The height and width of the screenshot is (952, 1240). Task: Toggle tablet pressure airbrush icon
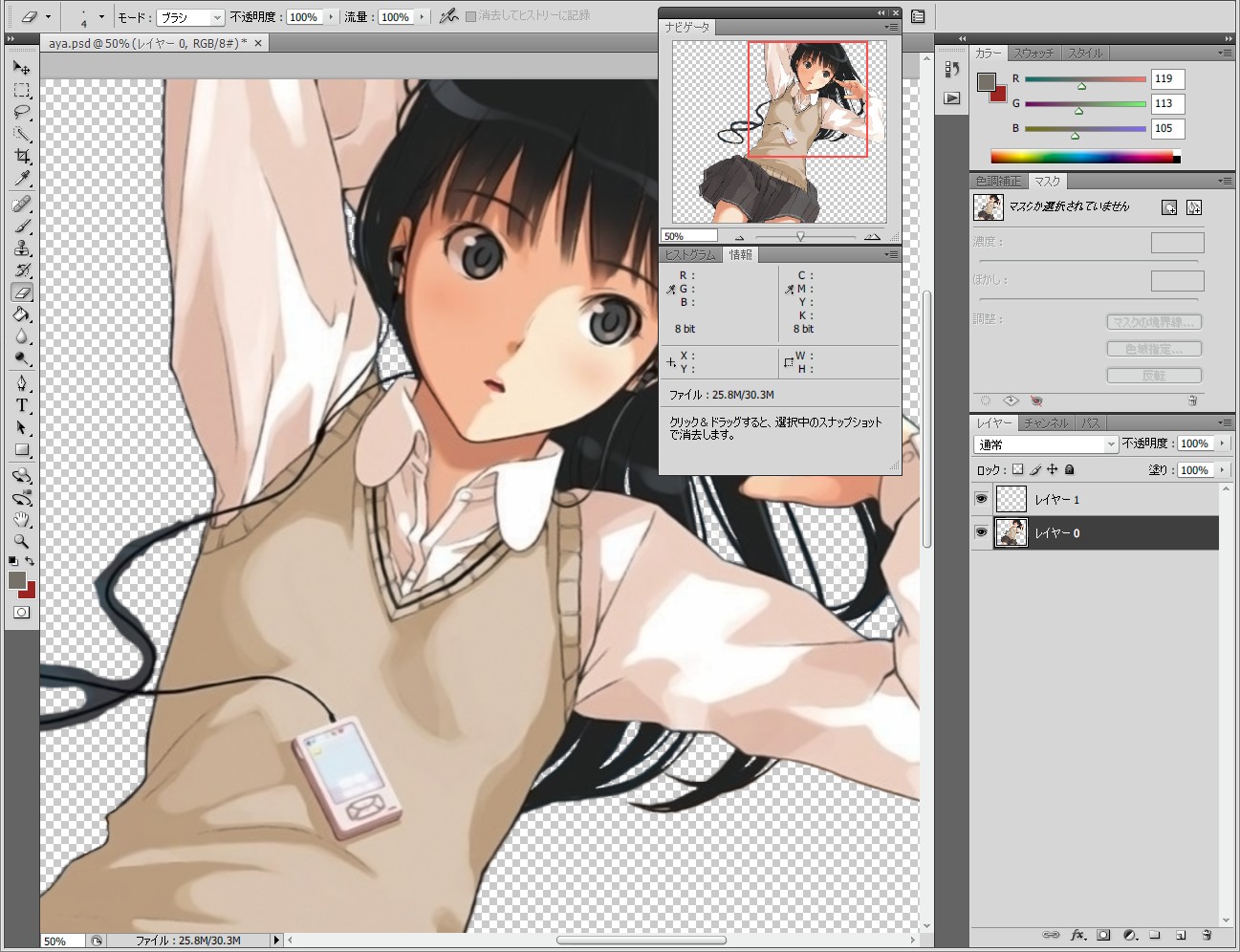[448, 16]
